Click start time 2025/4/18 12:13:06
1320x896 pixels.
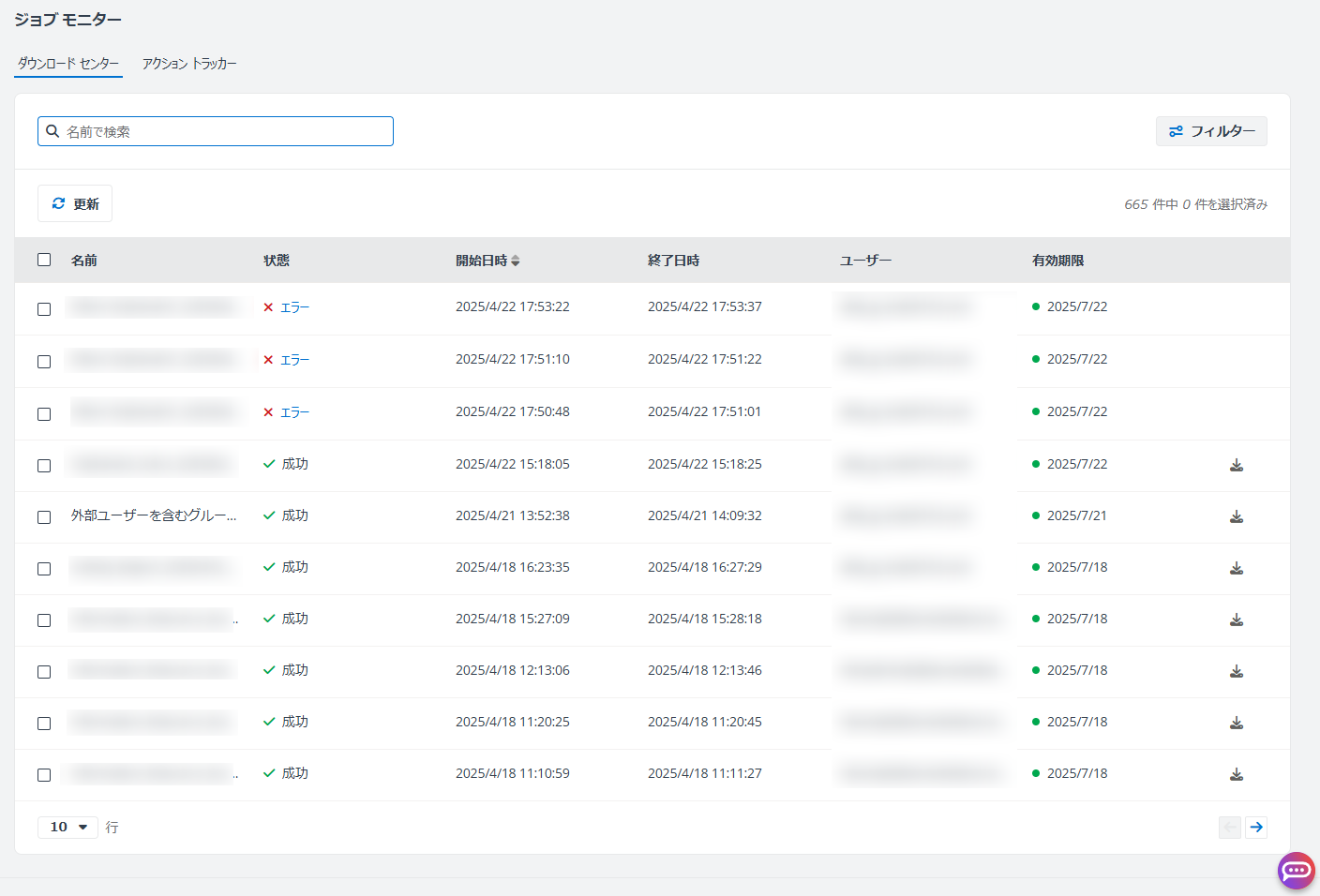coord(513,670)
